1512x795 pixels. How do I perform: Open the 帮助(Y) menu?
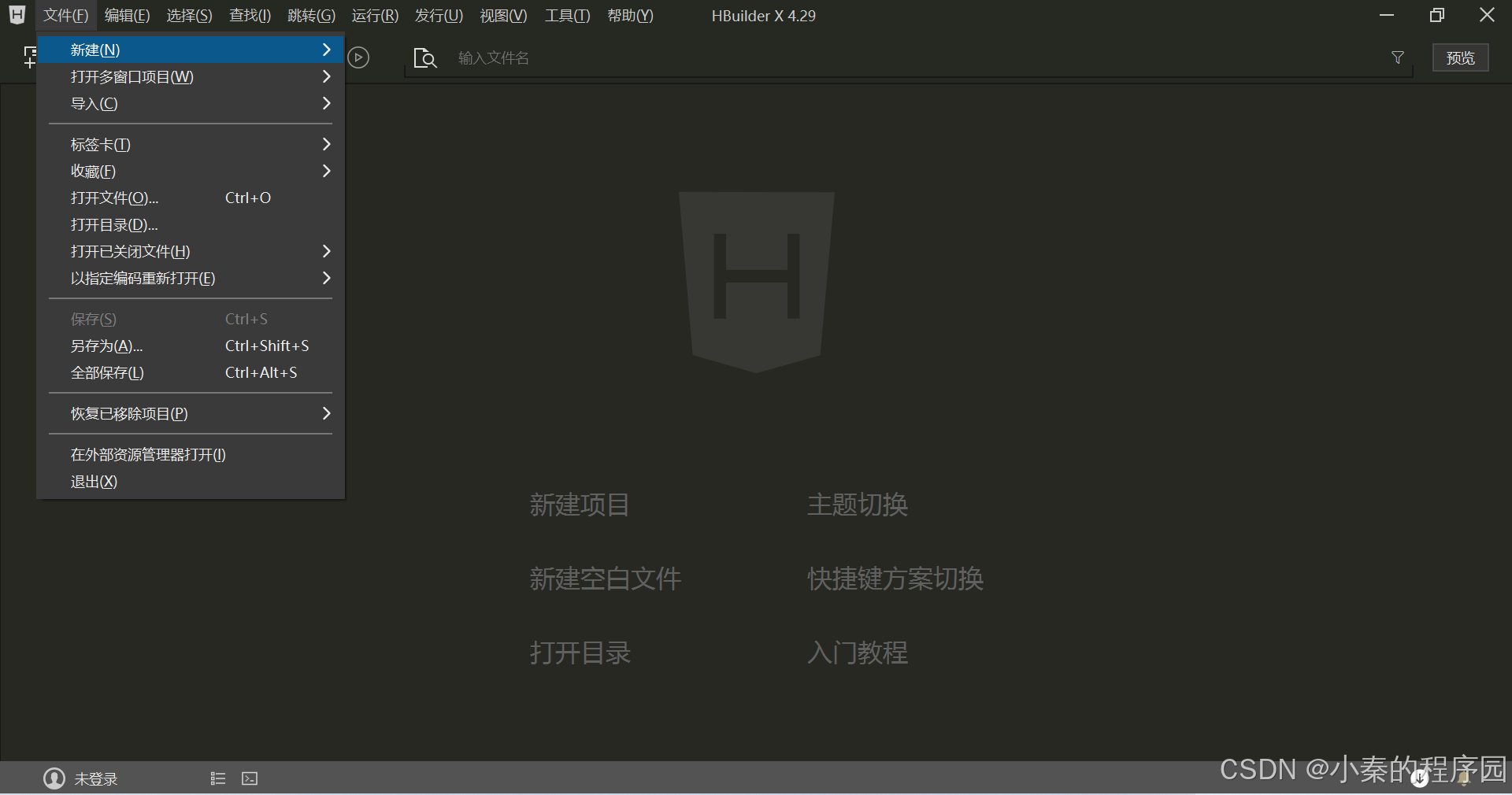tap(630, 16)
